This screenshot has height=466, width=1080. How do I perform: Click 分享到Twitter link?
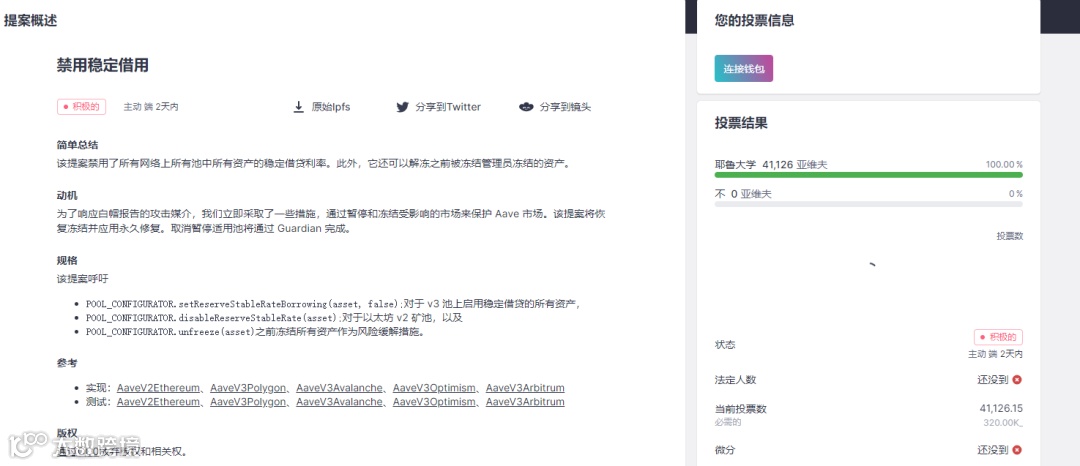click(448, 107)
